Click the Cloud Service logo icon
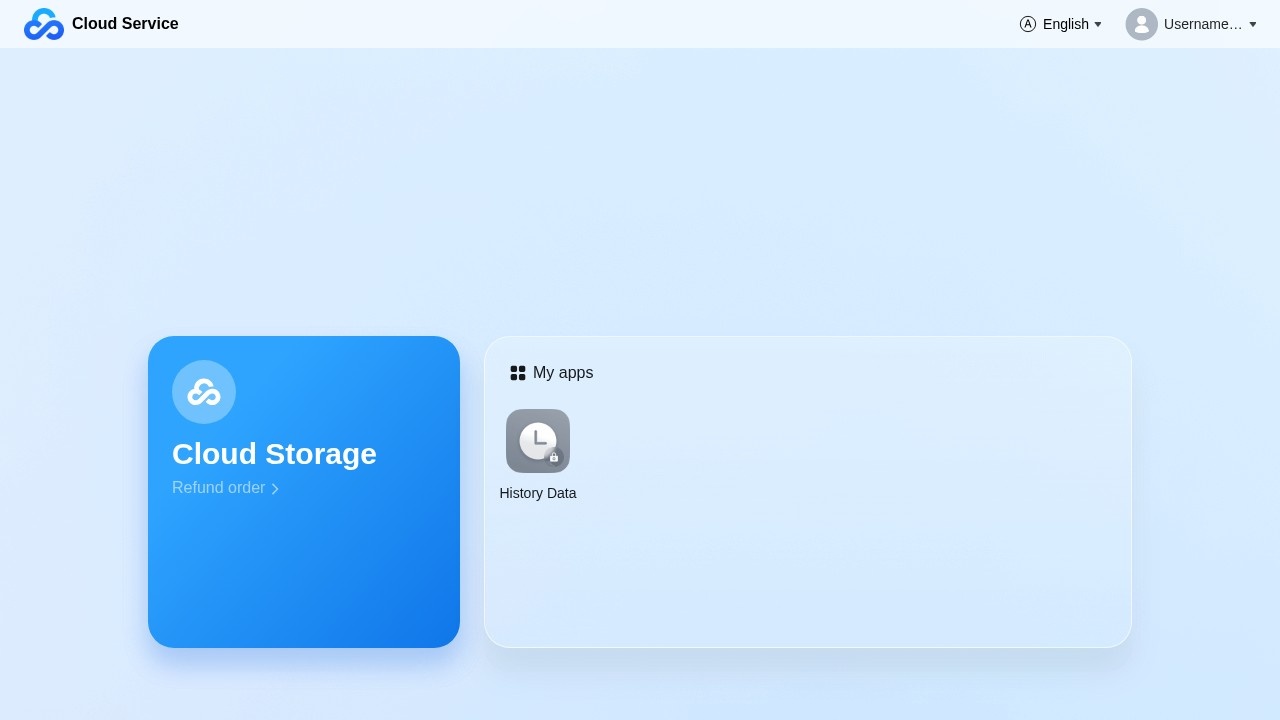Viewport: 1280px width, 720px height. tap(44, 24)
